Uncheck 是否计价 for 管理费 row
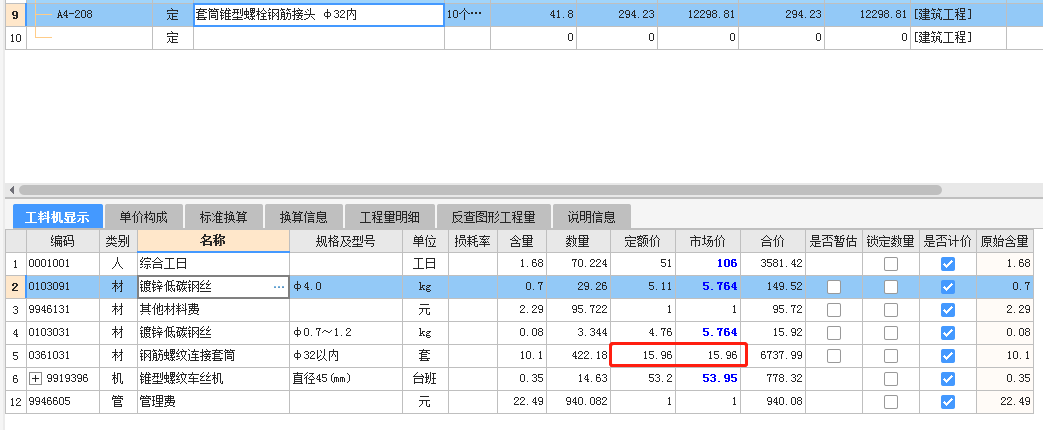The height and width of the screenshot is (430, 1043). pyautogui.click(x=948, y=402)
